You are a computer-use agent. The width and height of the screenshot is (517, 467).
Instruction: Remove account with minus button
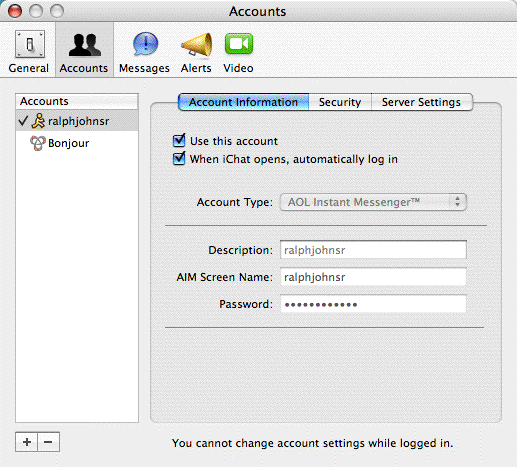[49, 442]
